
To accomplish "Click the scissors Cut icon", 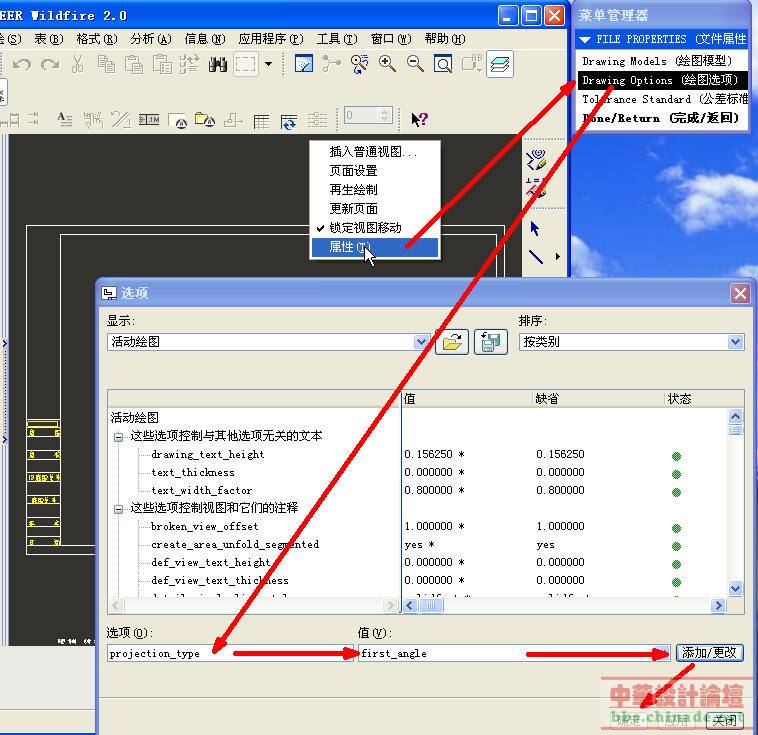I will tap(77, 64).
